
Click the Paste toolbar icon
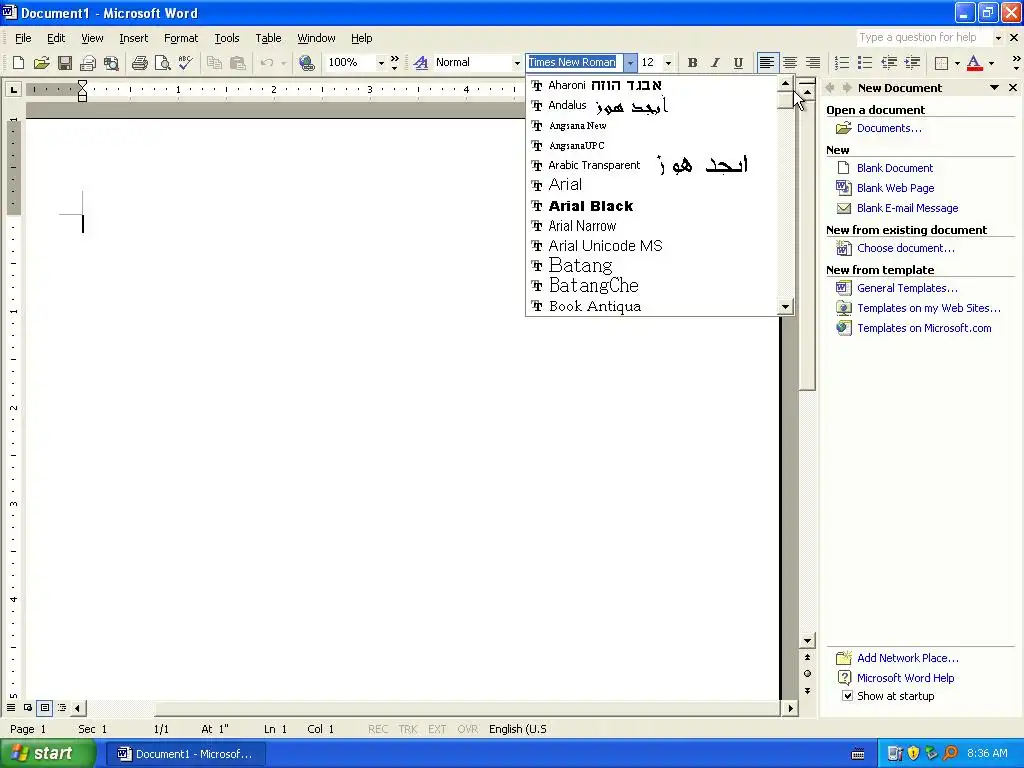(238, 63)
